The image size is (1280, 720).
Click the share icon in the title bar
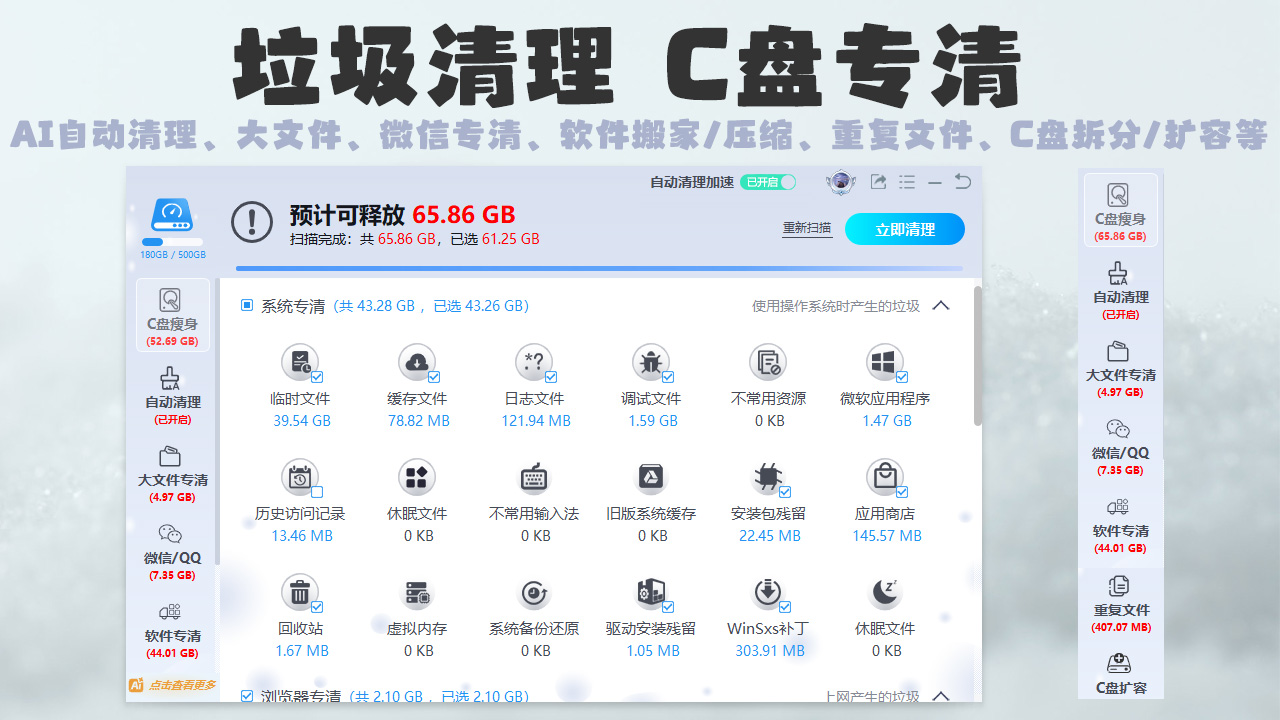pyautogui.click(x=880, y=182)
